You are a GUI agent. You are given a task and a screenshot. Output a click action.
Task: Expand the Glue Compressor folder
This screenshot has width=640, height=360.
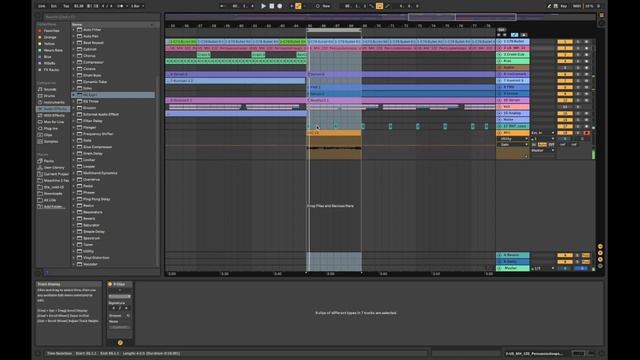[74, 147]
